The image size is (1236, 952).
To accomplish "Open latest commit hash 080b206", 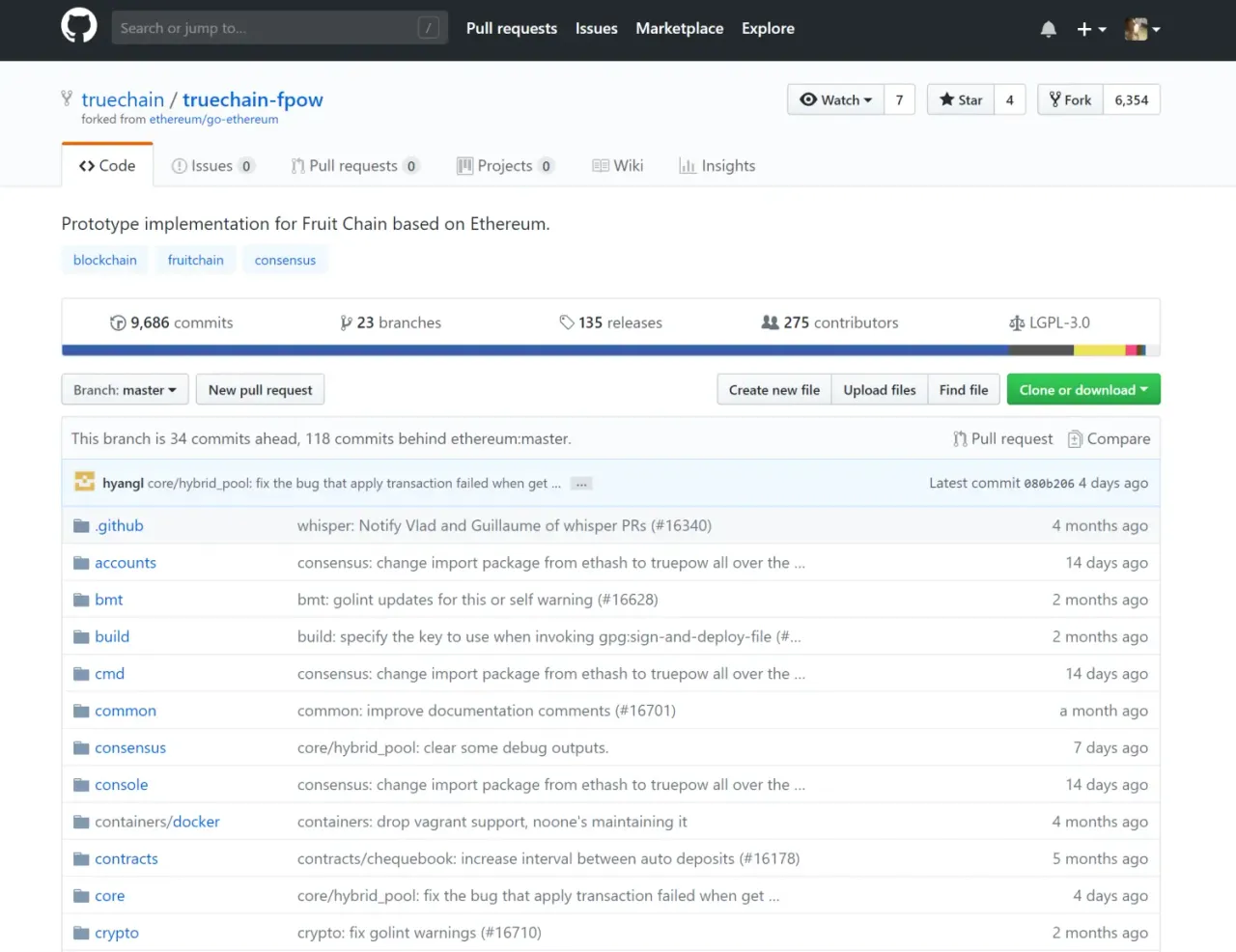I will (x=1049, y=484).
